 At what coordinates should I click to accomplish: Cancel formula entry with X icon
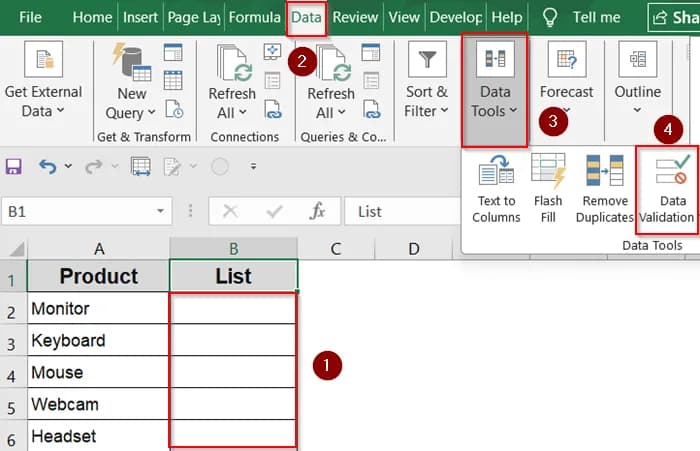(230, 211)
